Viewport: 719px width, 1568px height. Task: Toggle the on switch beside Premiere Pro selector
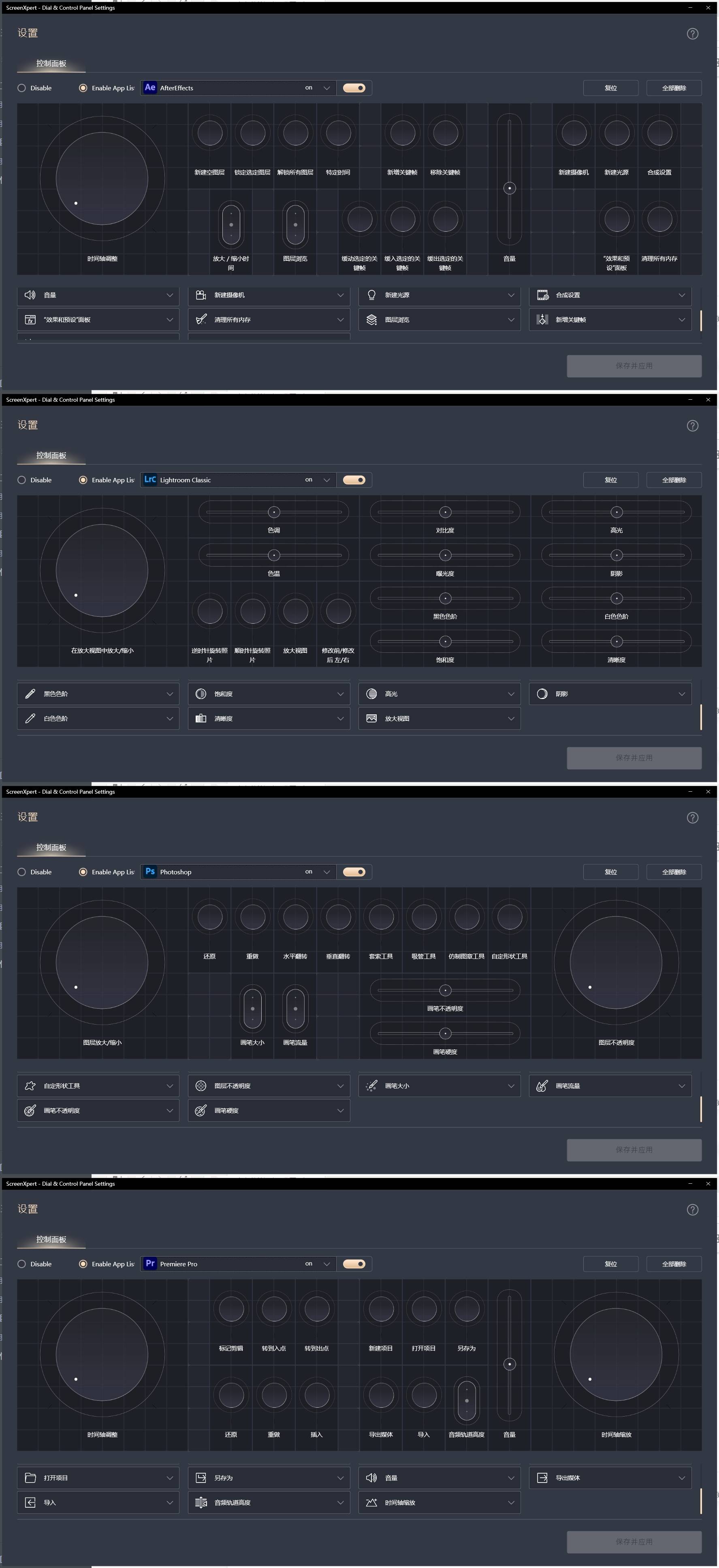pyautogui.click(x=354, y=1263)
